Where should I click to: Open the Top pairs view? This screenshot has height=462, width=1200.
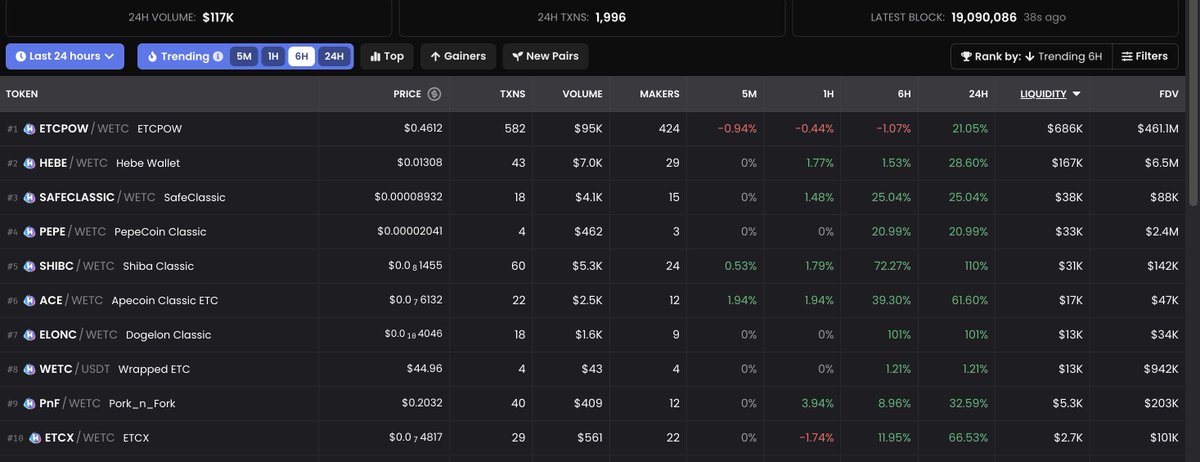click(x=387, y=56)
